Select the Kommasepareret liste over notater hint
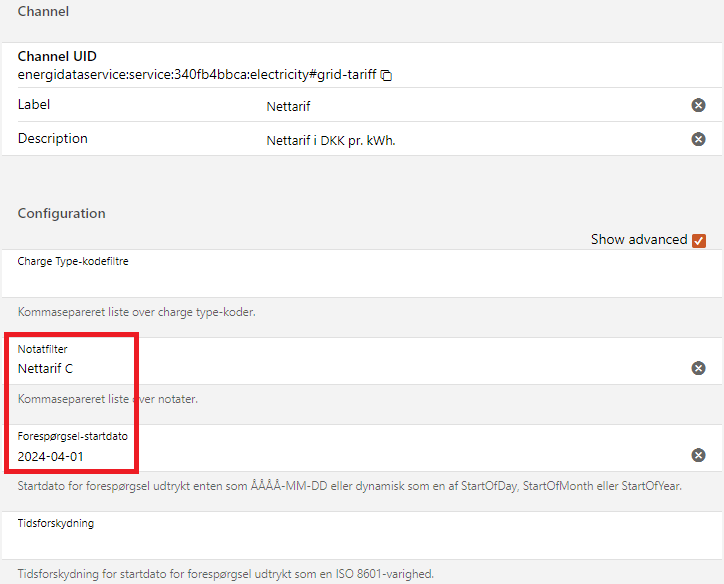724x584 pixels. [x=108, y=399]
